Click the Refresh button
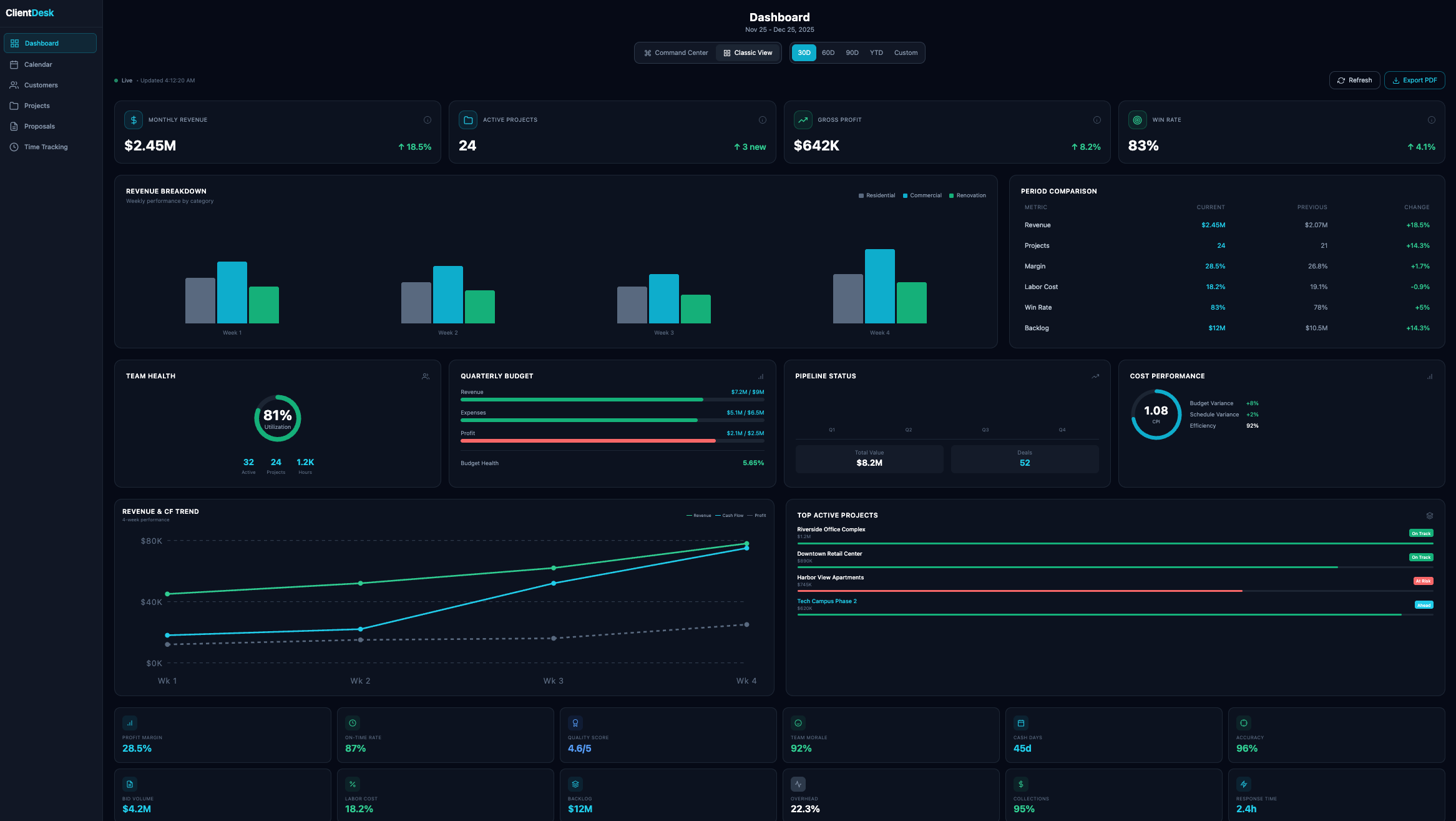The image size is (1456, 821). [1354, 80]
